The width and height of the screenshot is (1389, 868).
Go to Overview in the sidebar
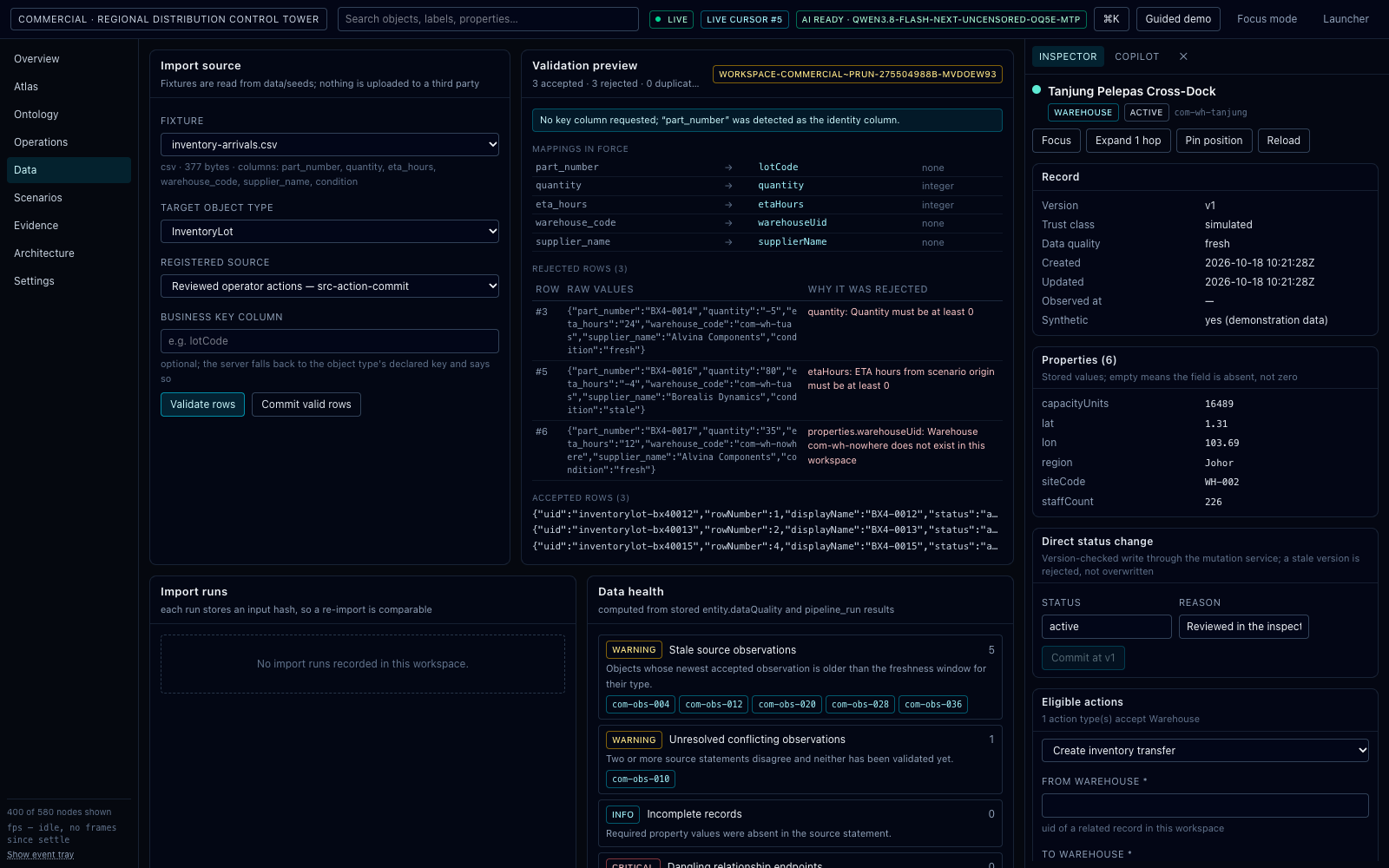point(69,59)
